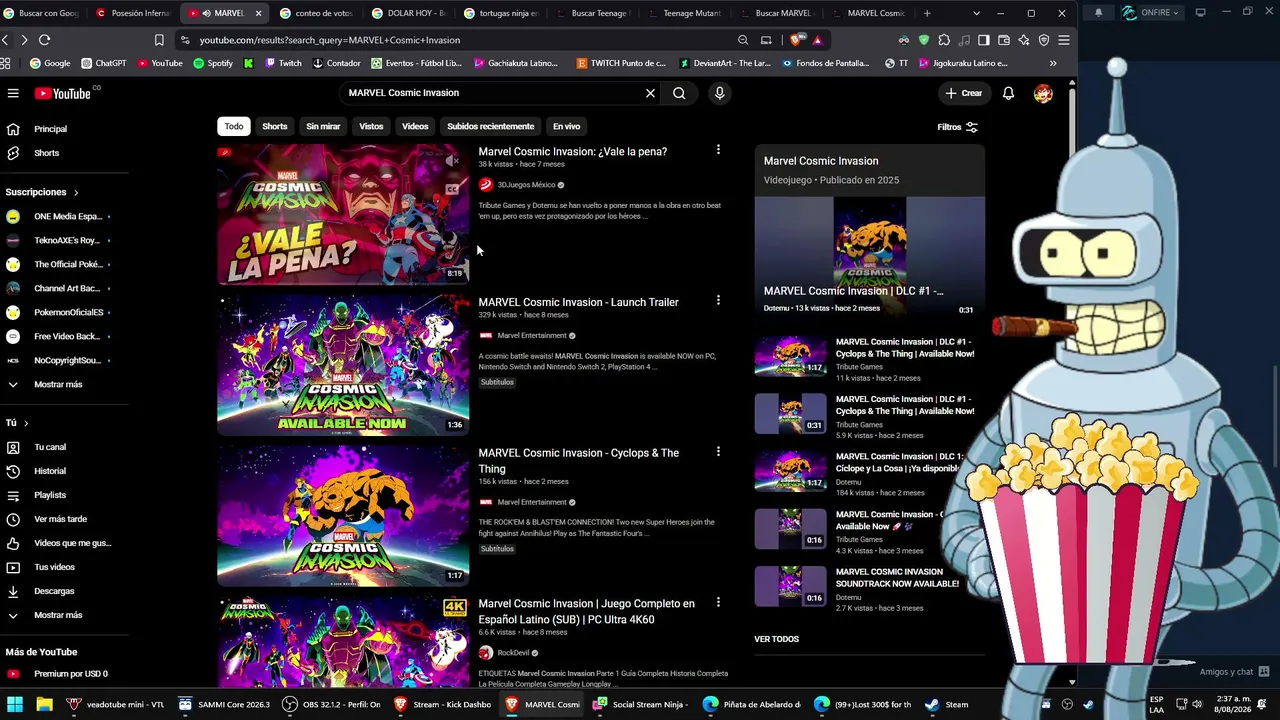Open the Premium por USD 0 sidebar item
Screen dimensions: 1280x720
[70, 674]
